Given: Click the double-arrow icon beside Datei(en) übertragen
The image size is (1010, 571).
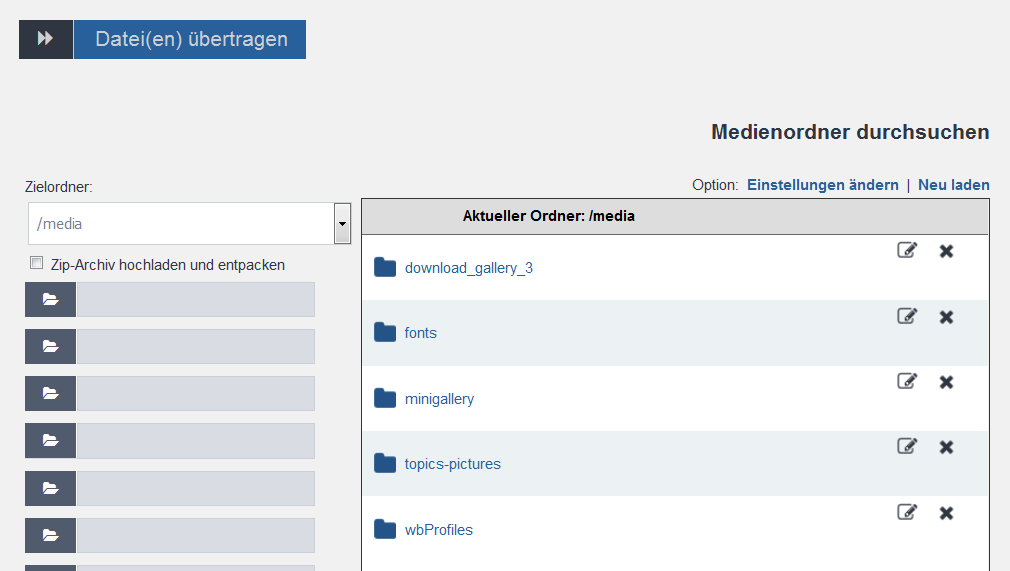Looking at the screenshot, I should pos(46,39).
